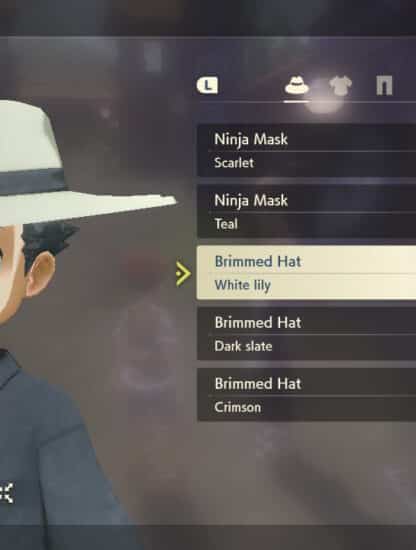The height and width of the screenshot is (550, 416).
Task: Click the dark band on the hat
Action: 32,182
